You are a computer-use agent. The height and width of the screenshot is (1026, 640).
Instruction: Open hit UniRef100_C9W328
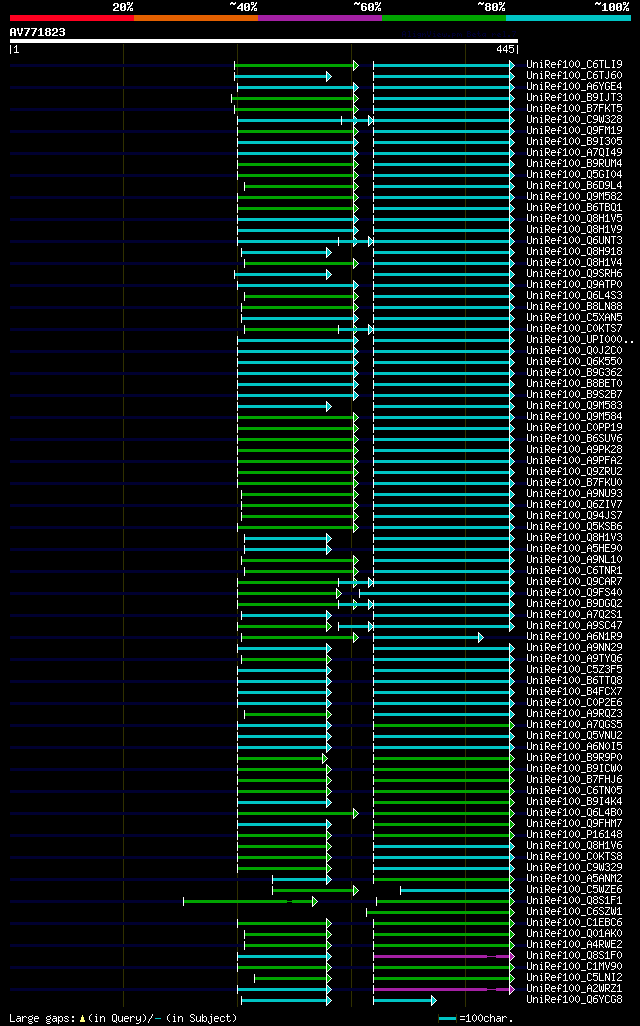(575, 120)
